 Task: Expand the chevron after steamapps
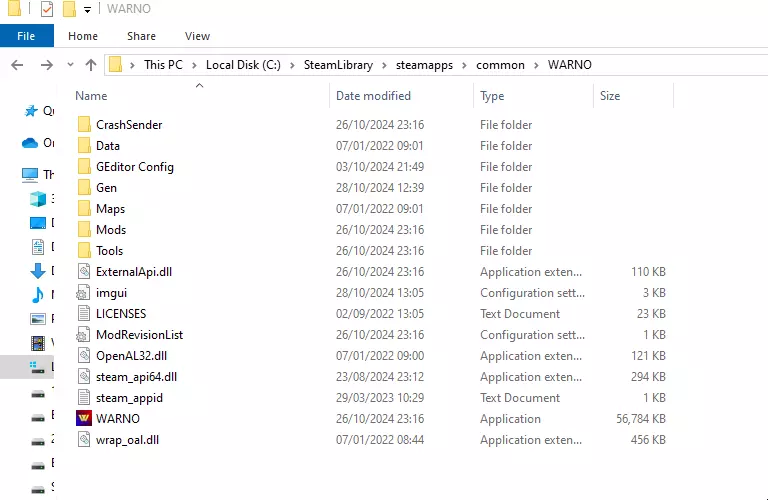point(464,65)
